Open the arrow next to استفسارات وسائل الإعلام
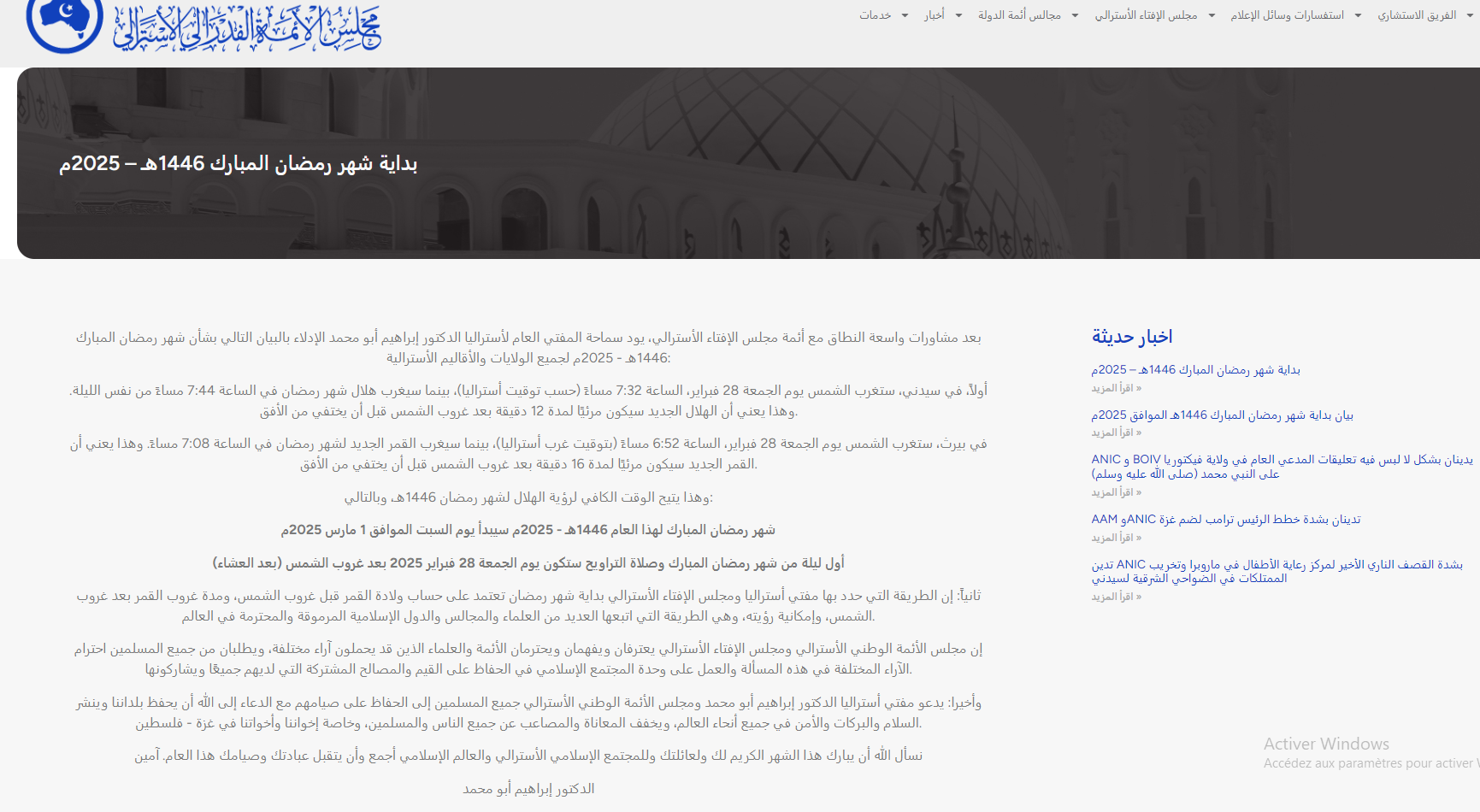The image size is (1480, 812). (1358, 15)
